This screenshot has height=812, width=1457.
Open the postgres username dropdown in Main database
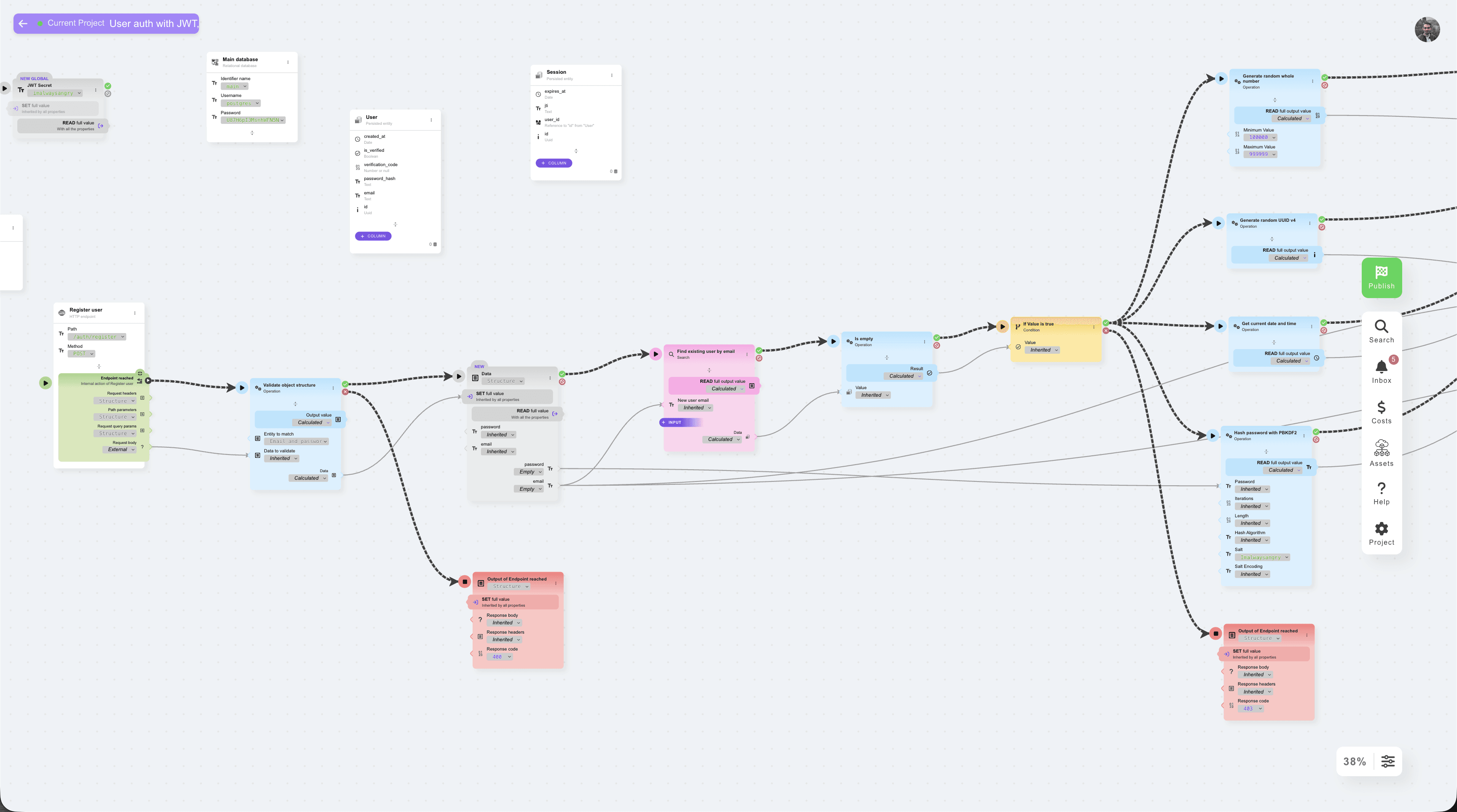[241, 103]
